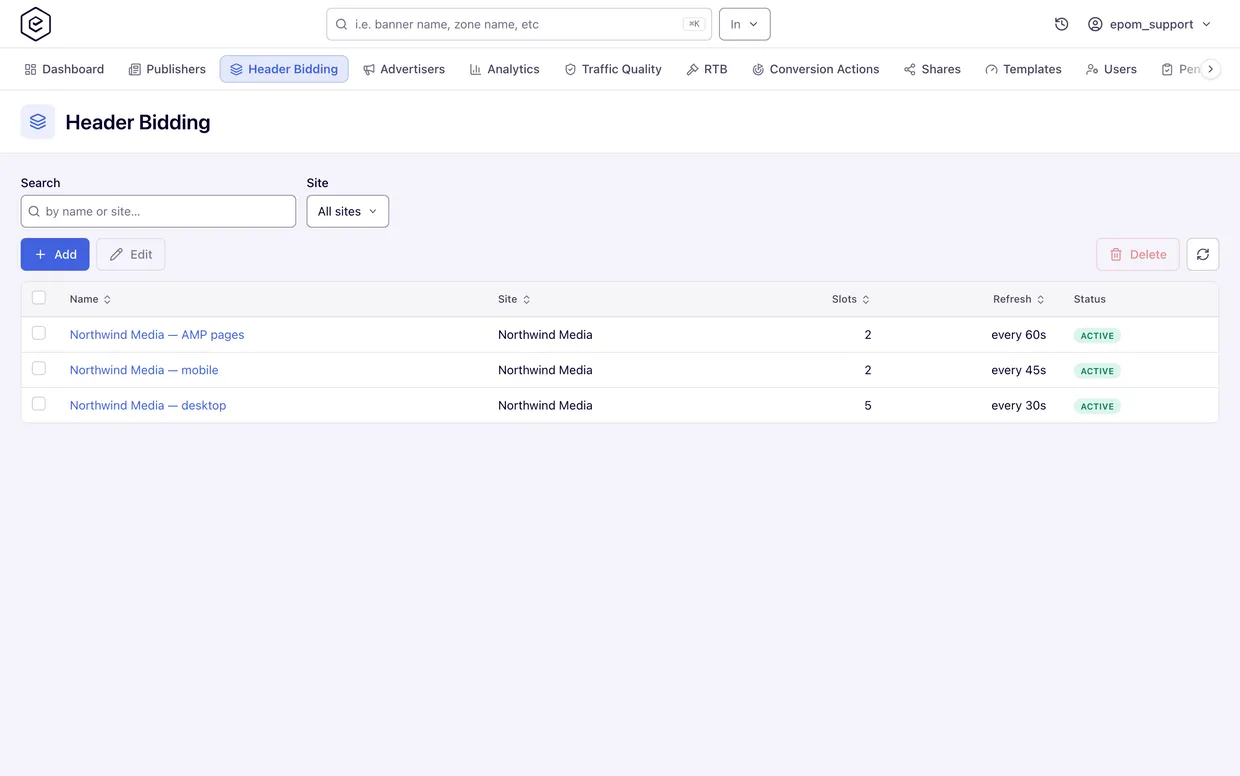The height and width of the screenshot is (776, 1240).
Task: Click the search icon in name filter
Action: 34,211
